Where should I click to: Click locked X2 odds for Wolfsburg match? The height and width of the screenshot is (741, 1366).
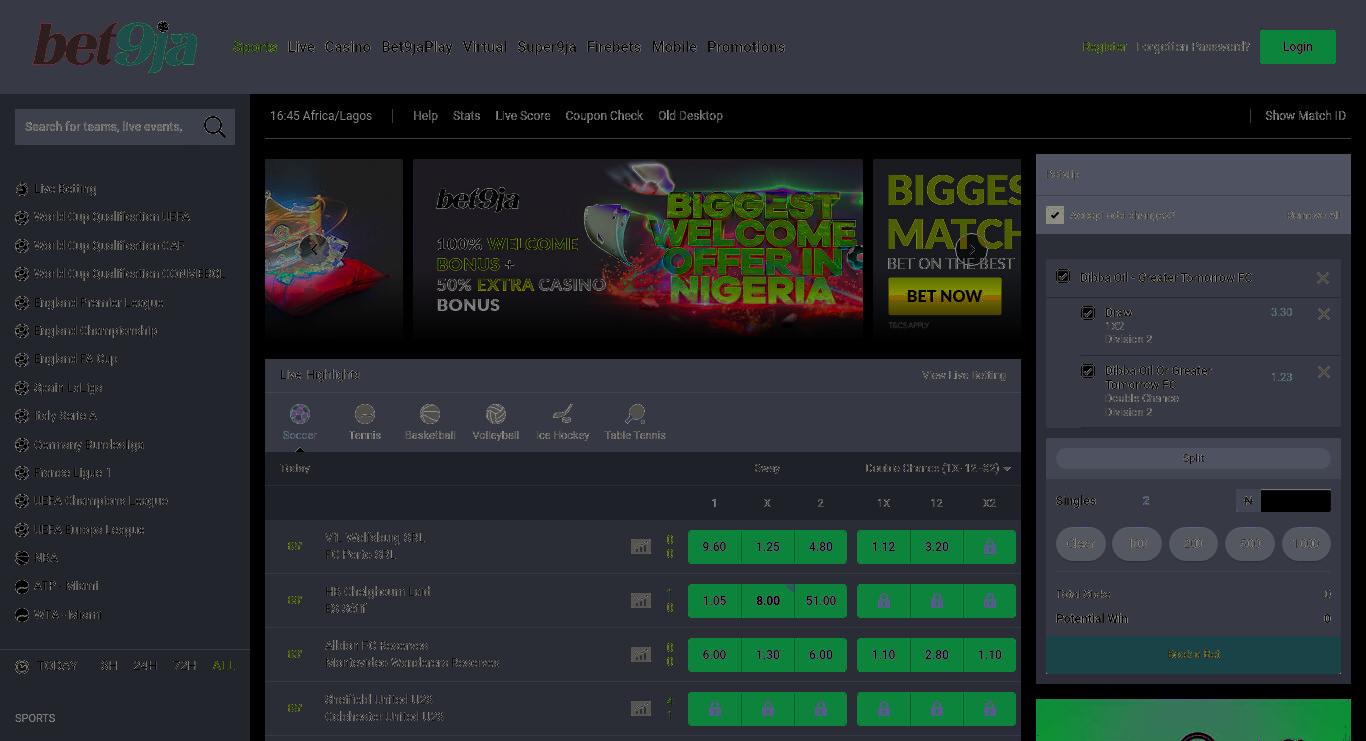989,547
